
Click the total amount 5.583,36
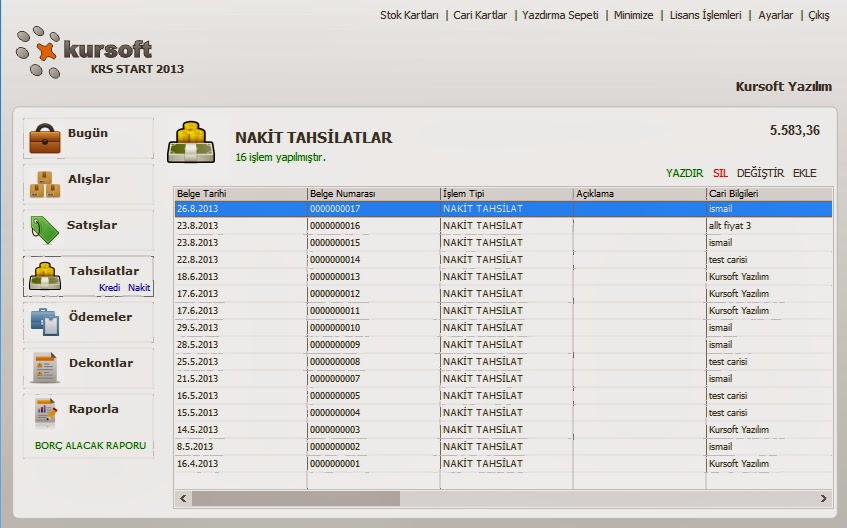[795, 130]
